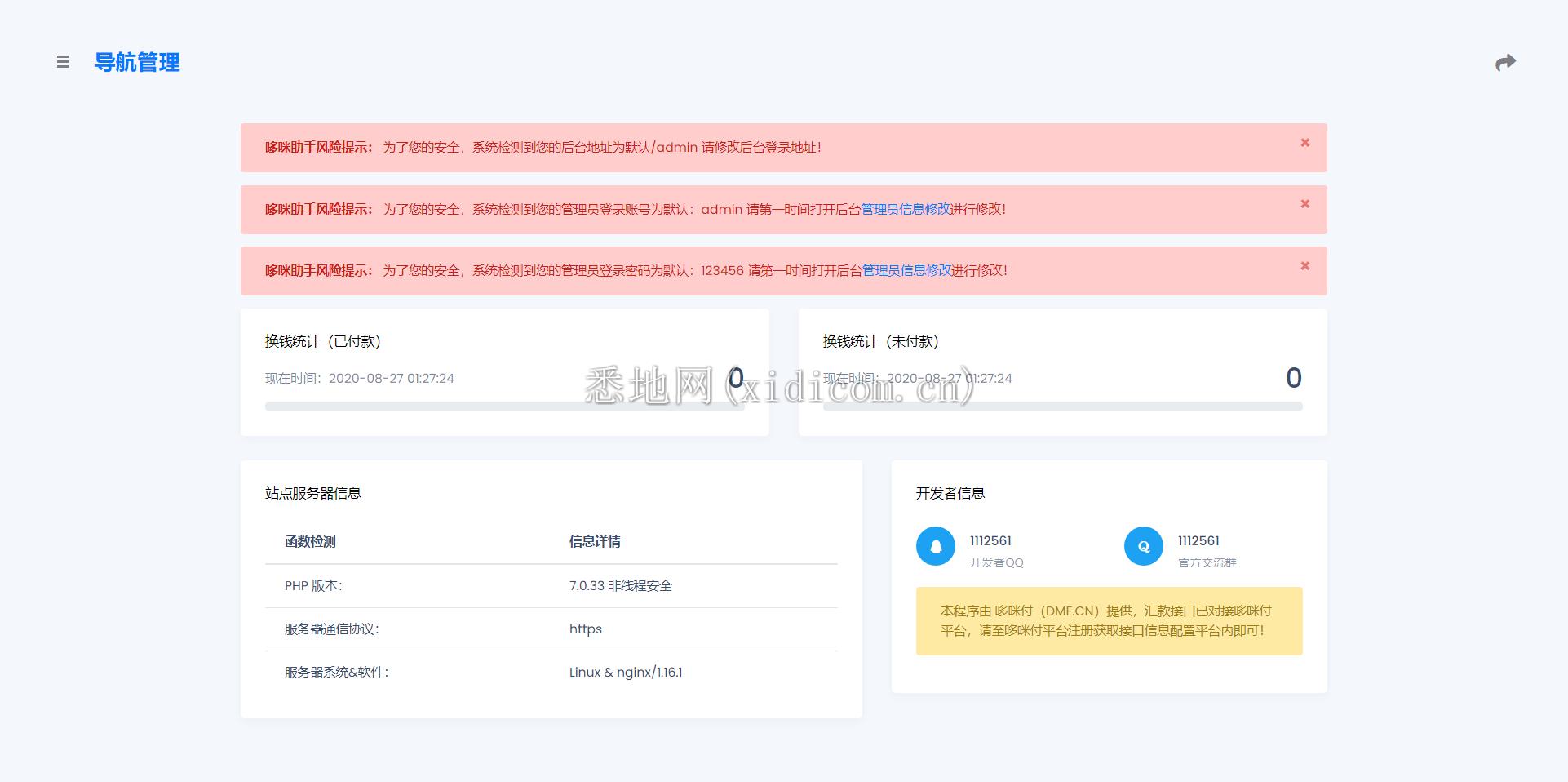Click the yellow DMF.CN notice box
This screenshot has height=782, width=1568.
(1109, 620)
